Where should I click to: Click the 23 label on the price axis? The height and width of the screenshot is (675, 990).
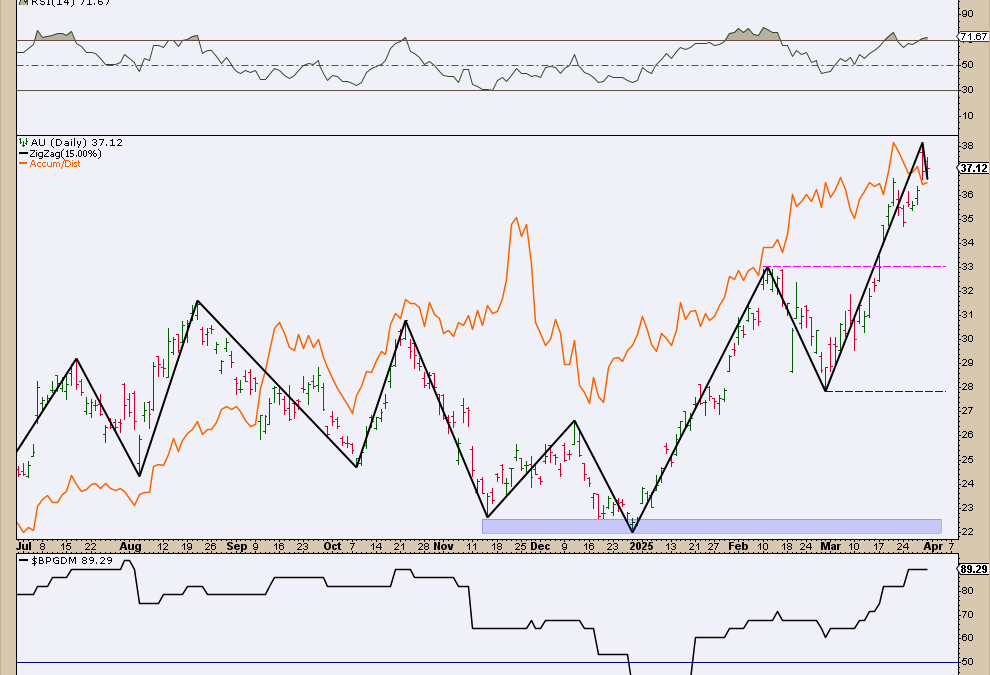pos(967,508)
